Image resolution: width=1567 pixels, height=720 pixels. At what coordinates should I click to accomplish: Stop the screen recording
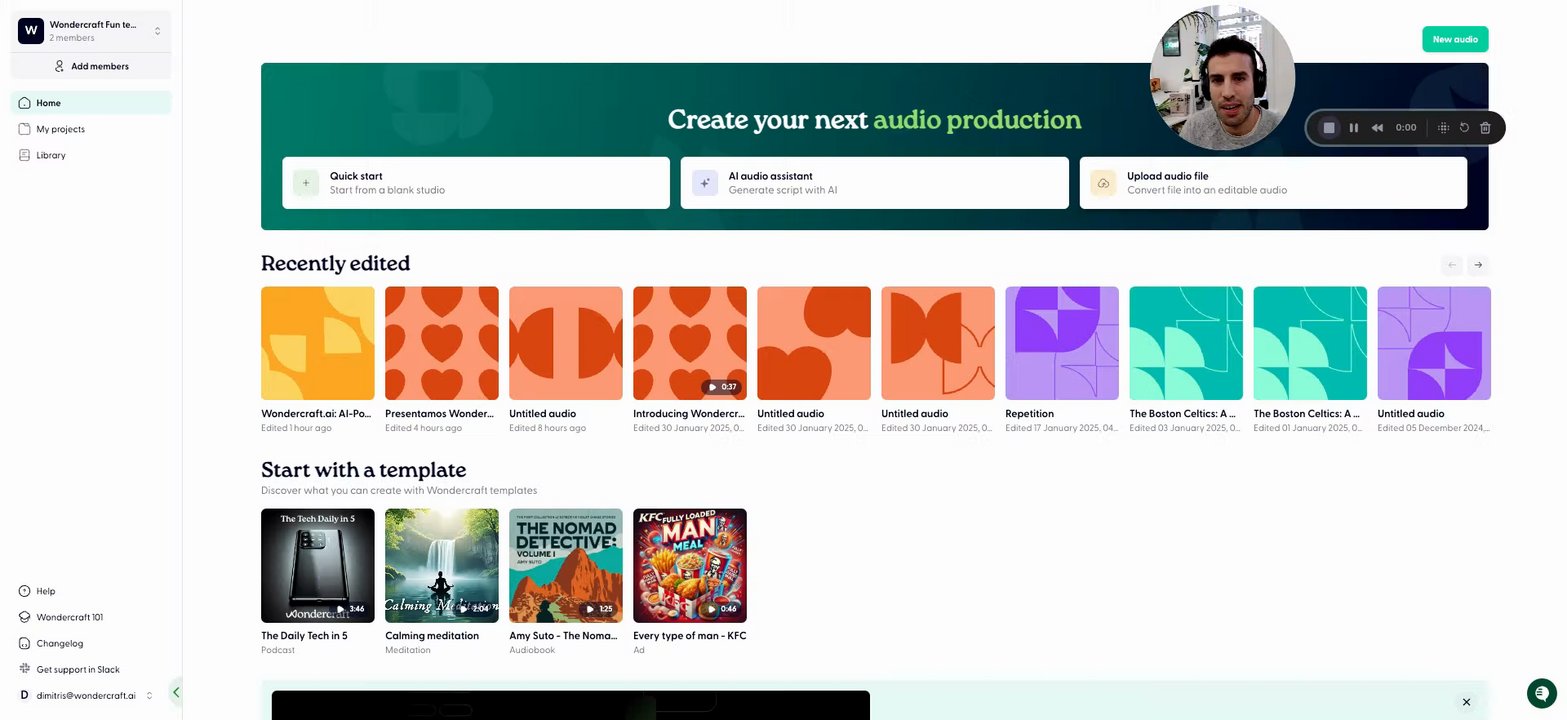coord(1329,128)
